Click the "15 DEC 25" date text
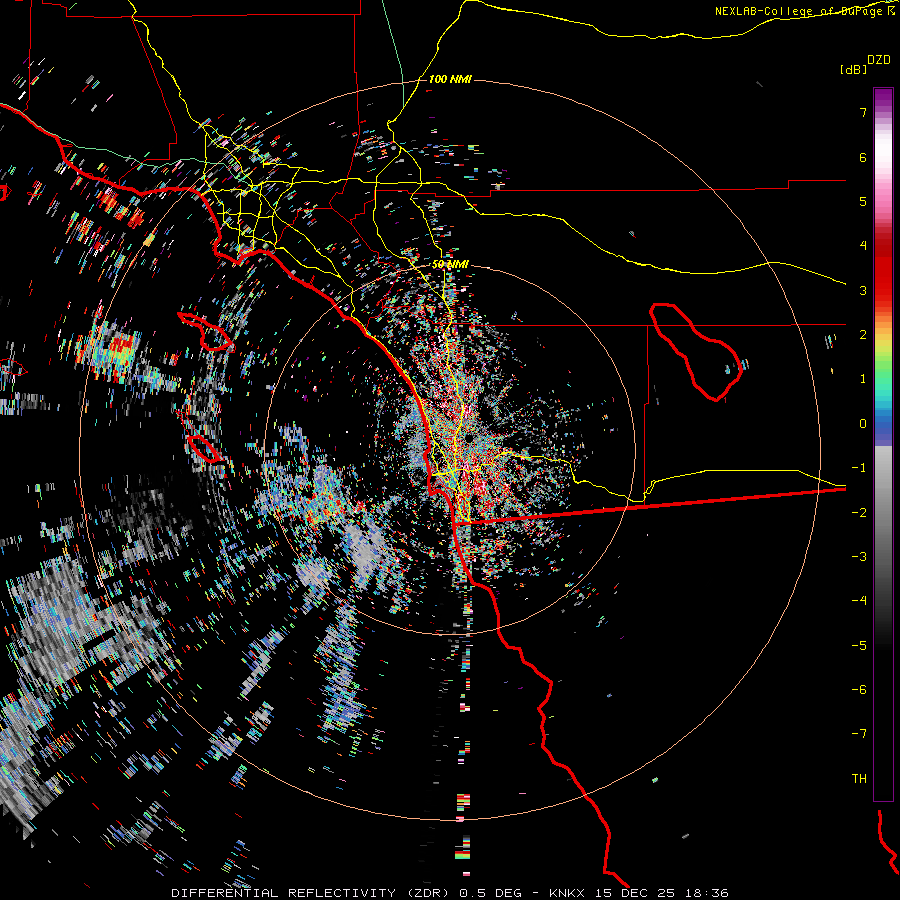900x900 pixels. coord(637,893)
